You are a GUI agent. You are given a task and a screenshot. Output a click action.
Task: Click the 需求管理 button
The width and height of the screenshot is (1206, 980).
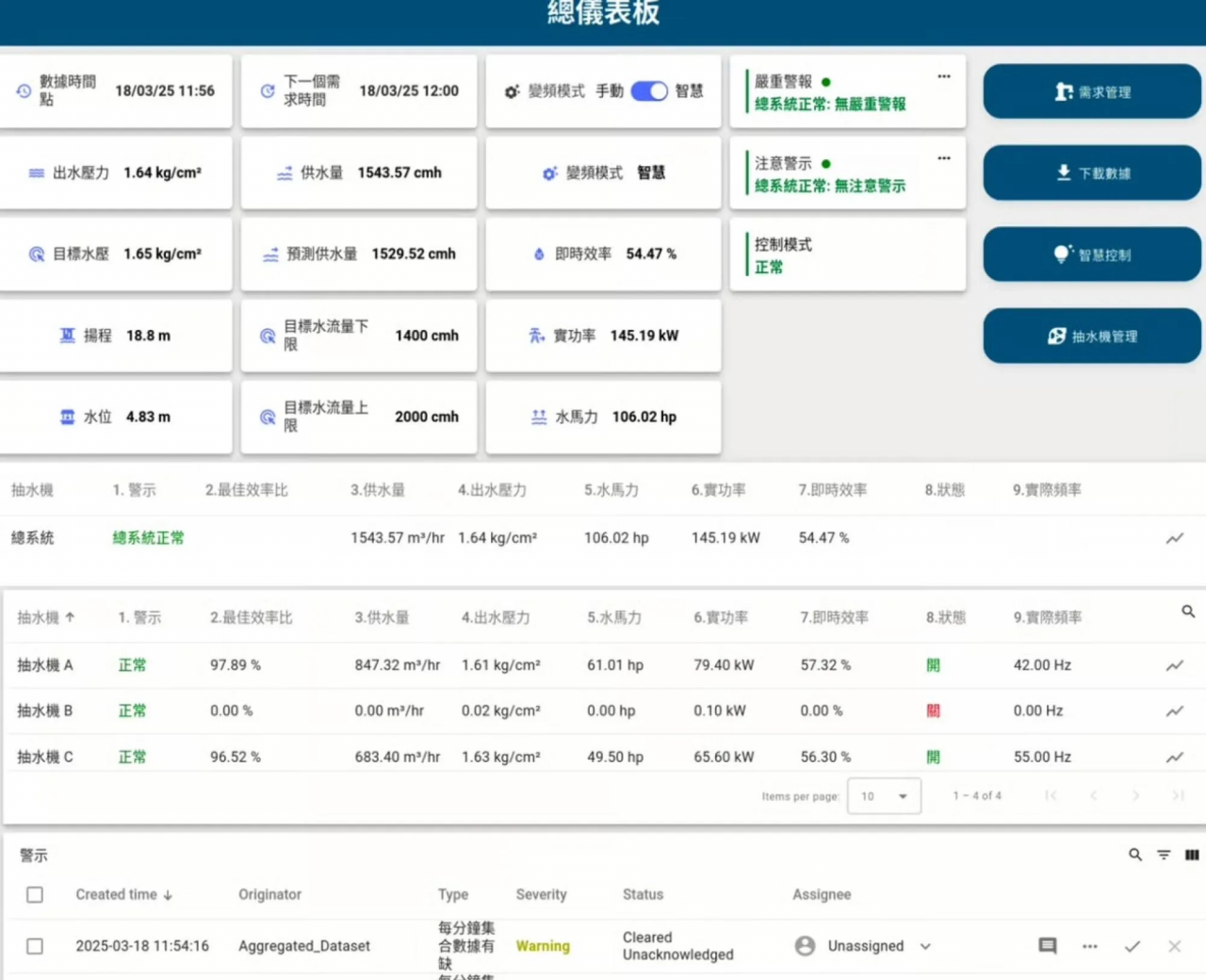(x=1092, y=91)
